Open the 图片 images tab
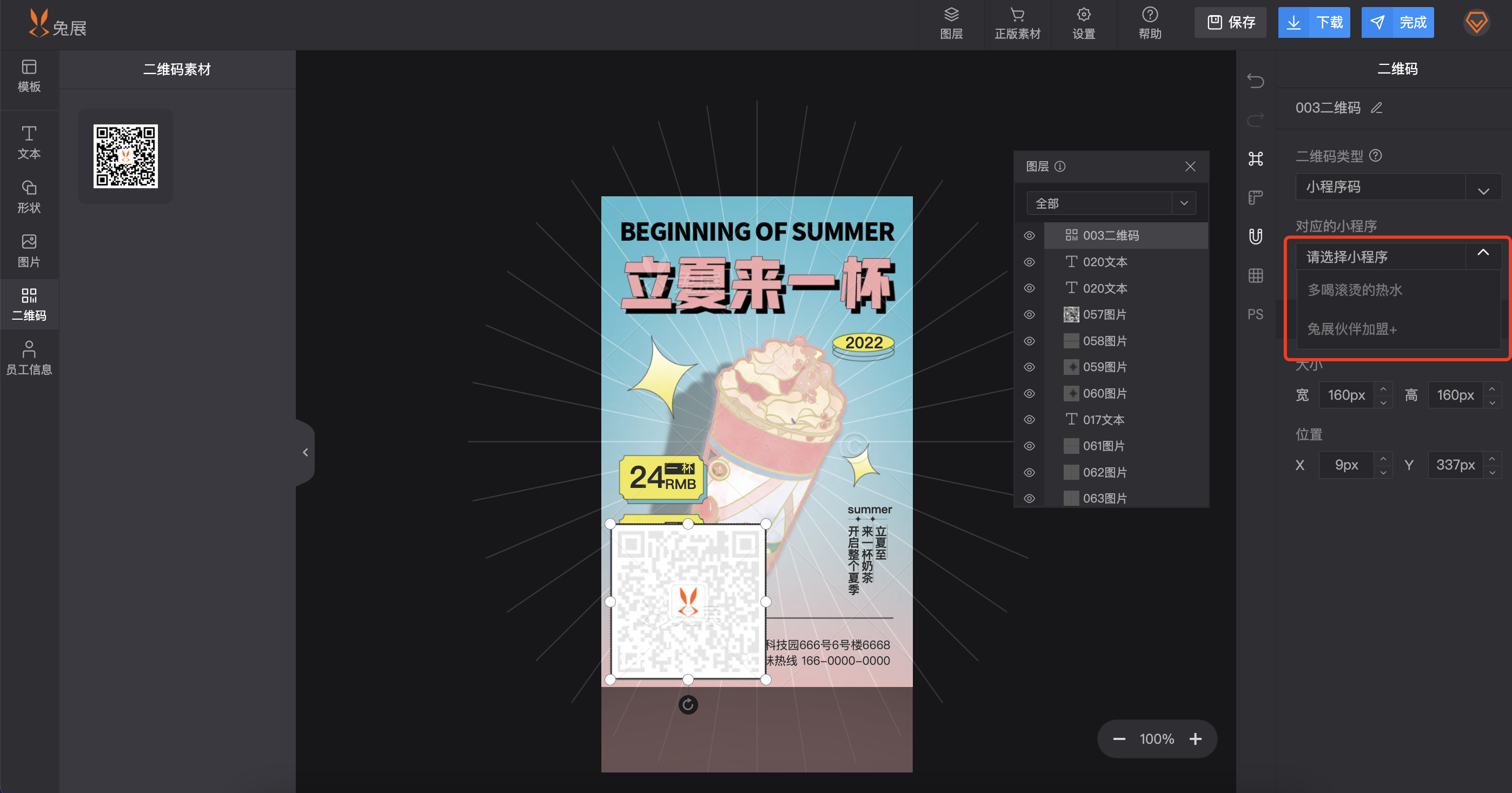 tap(29, 250)
